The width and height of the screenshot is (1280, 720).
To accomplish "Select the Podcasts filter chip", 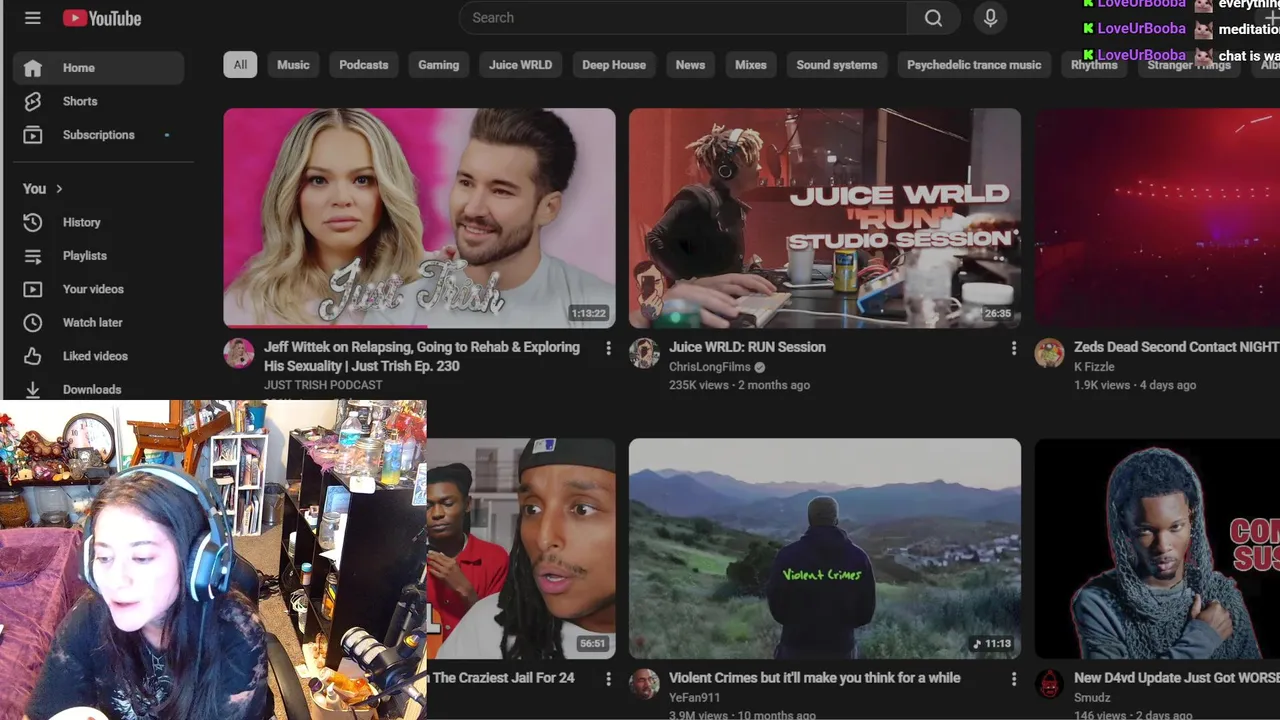I will coord(363,65).
